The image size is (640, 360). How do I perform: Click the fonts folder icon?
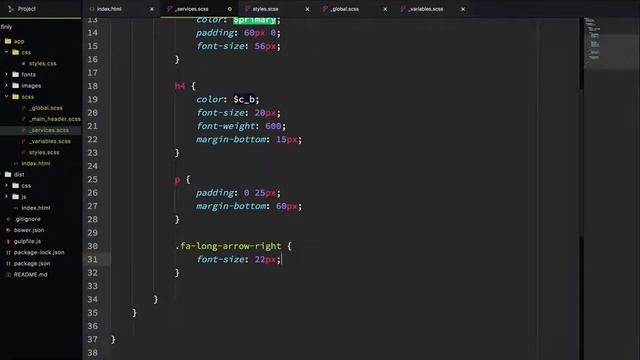point(16,74)
